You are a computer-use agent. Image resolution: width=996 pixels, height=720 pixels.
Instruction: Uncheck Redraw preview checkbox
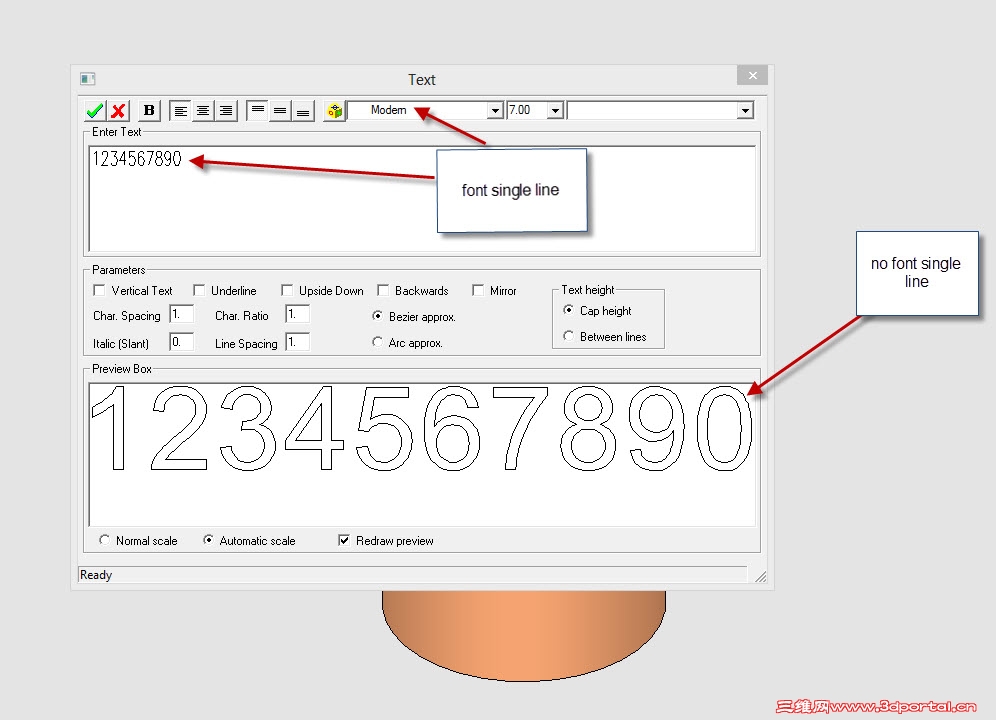(x=344, y=540)
